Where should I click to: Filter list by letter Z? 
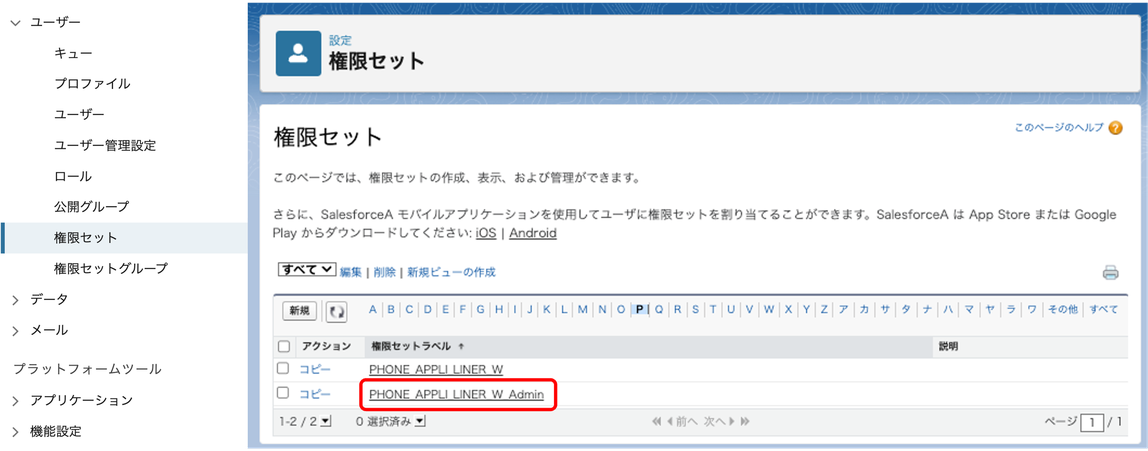click(x=824, y=310)
